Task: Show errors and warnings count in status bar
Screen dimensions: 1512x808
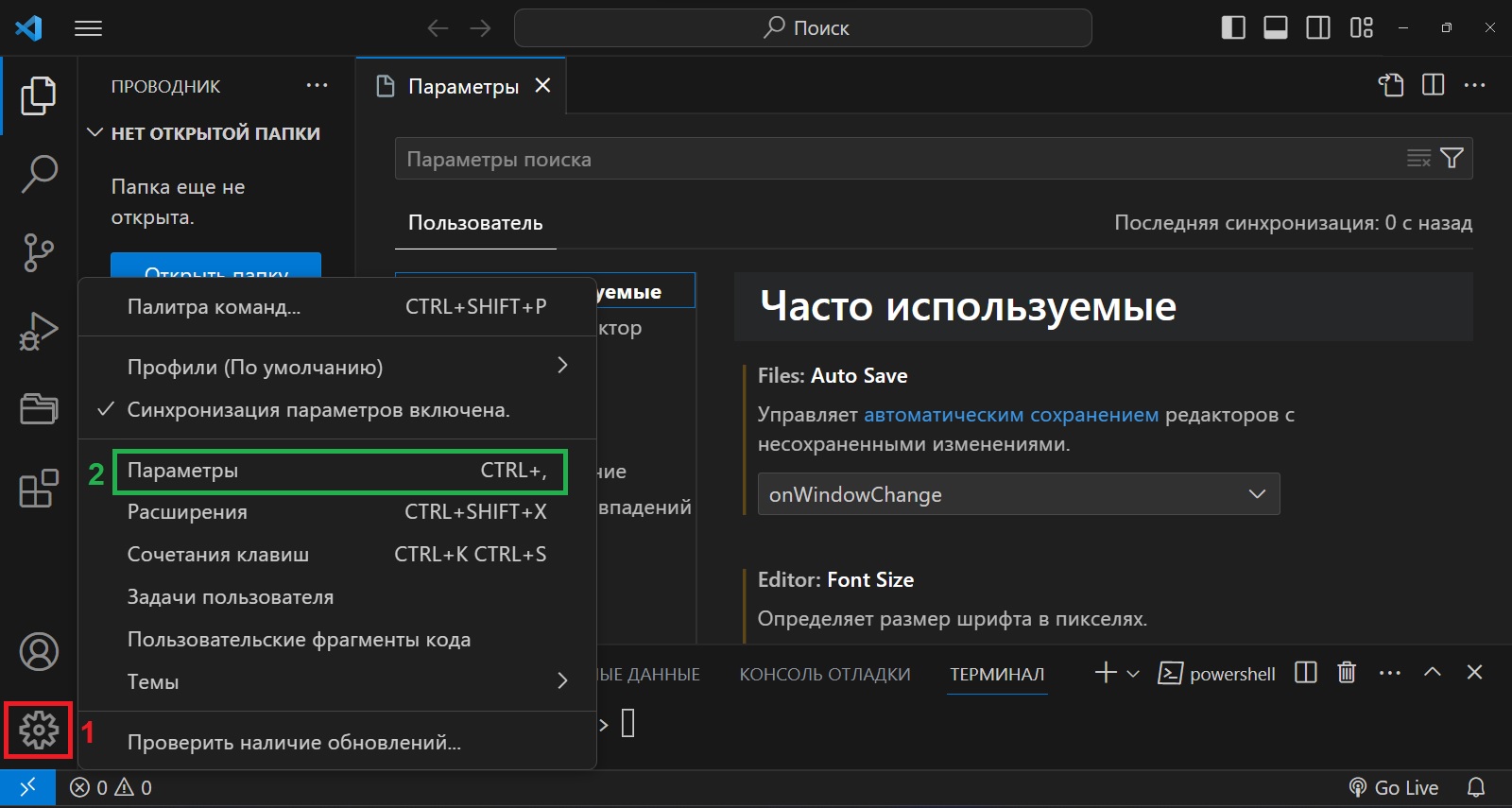Action: click(112, 787)
